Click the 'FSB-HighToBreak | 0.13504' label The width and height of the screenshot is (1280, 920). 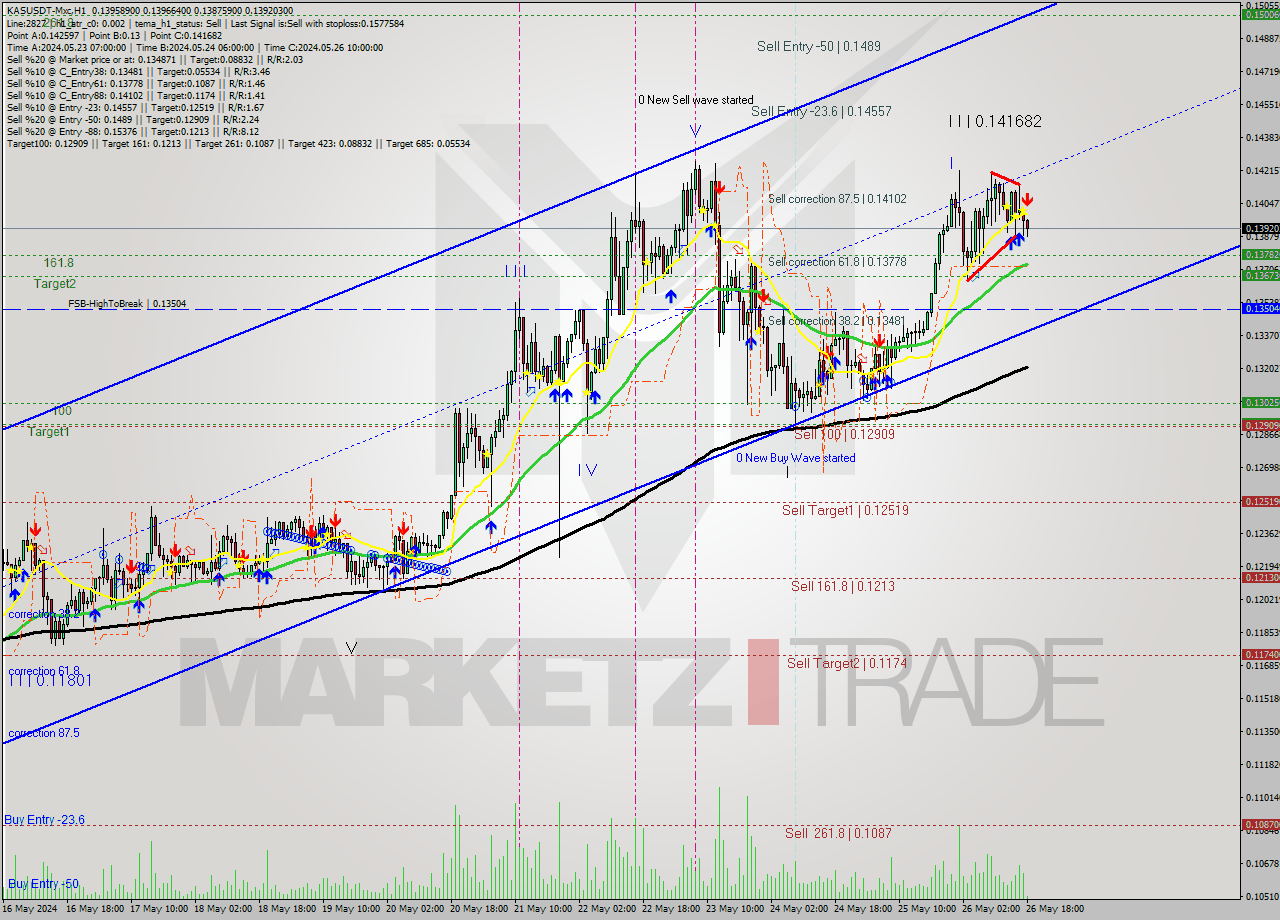coord(127,304)
